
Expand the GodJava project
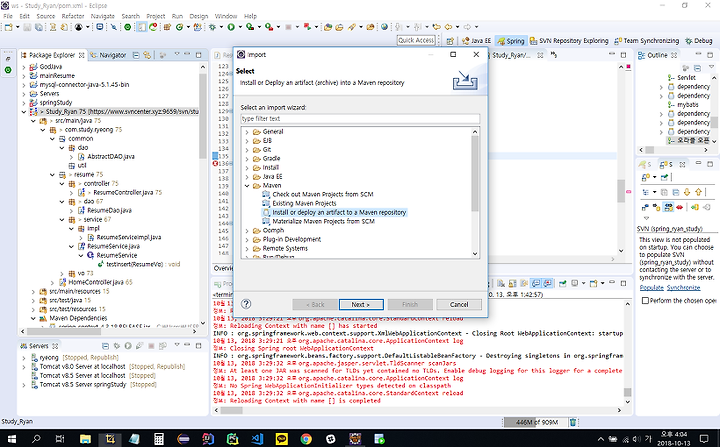pos(24,67)
